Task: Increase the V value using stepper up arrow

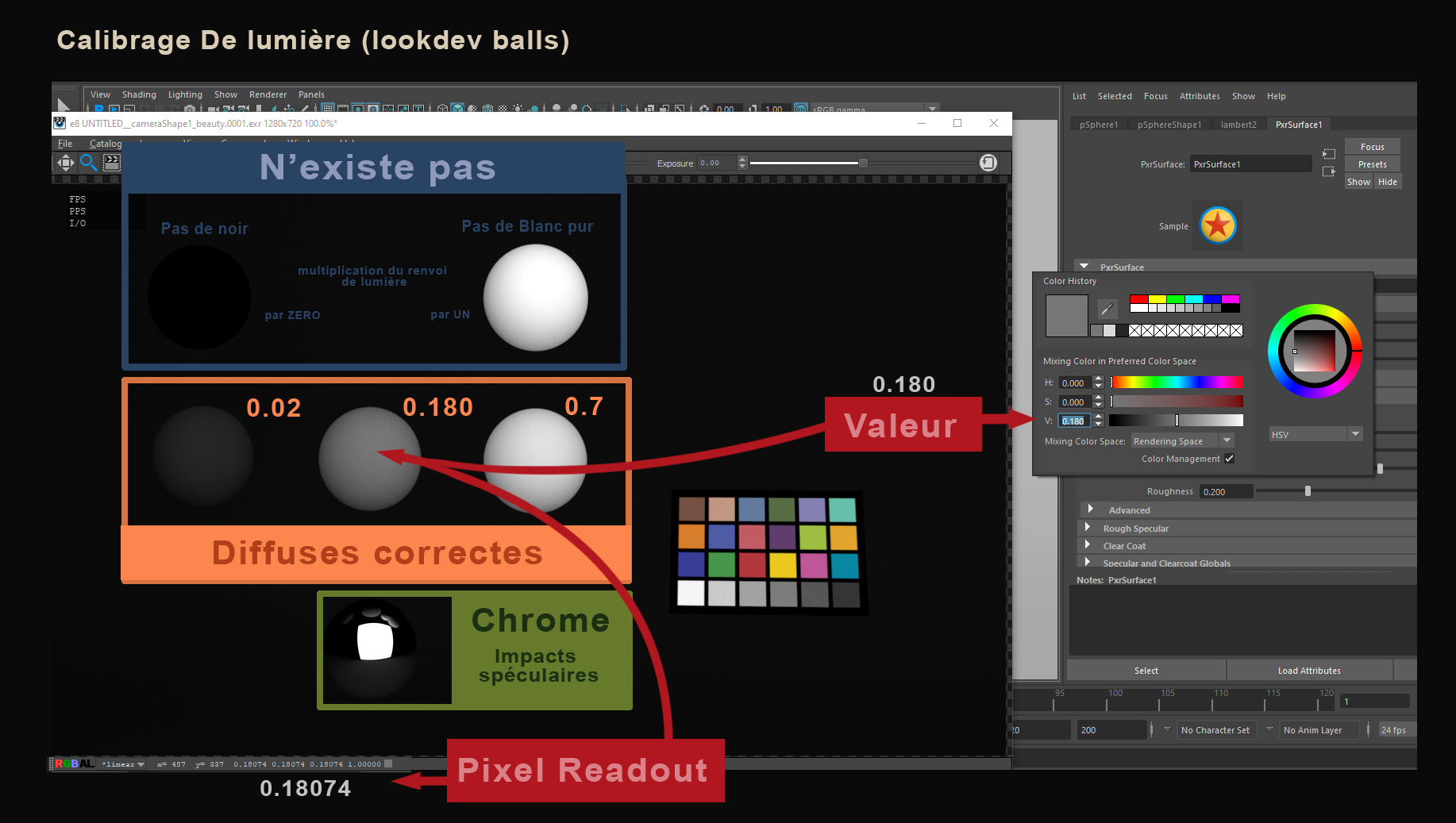Action: 1098,417
